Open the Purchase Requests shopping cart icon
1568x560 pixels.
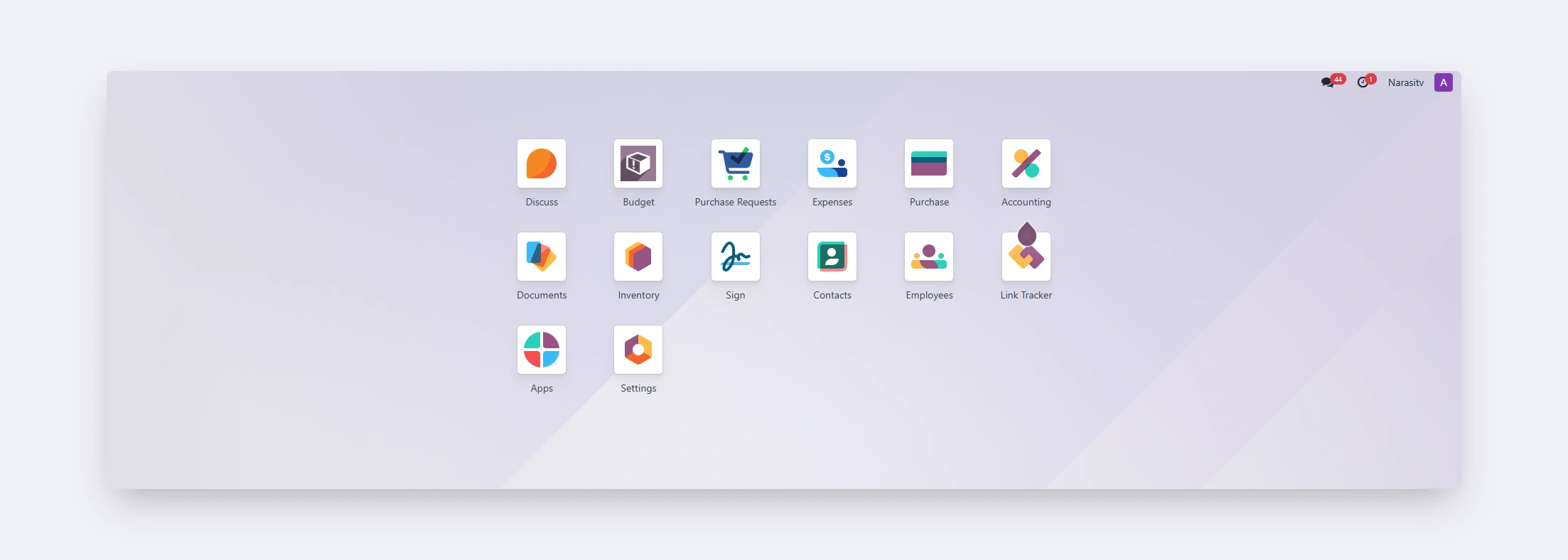[x=735, y=163]
